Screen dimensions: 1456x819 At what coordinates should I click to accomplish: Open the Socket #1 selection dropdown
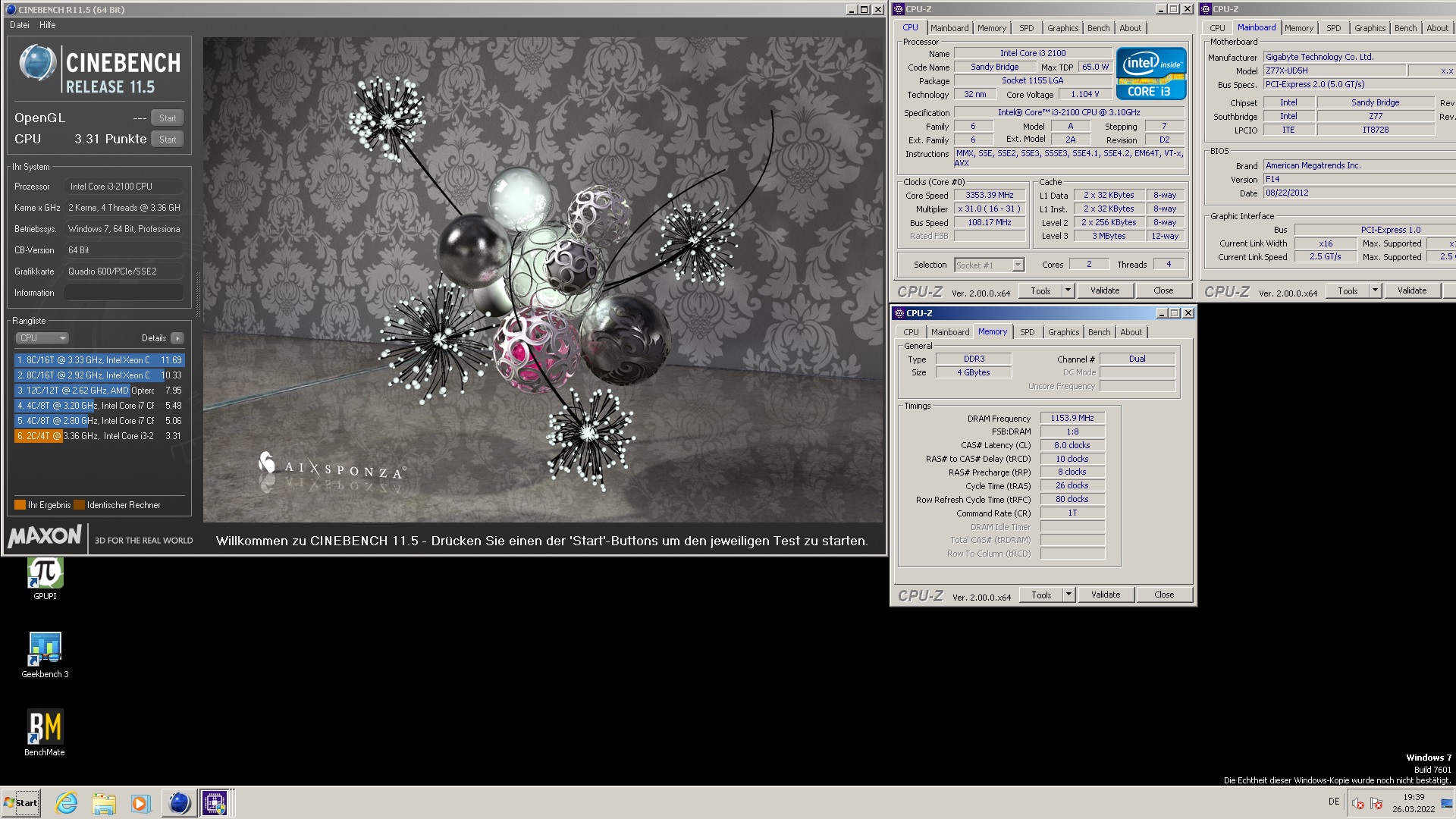989,265
